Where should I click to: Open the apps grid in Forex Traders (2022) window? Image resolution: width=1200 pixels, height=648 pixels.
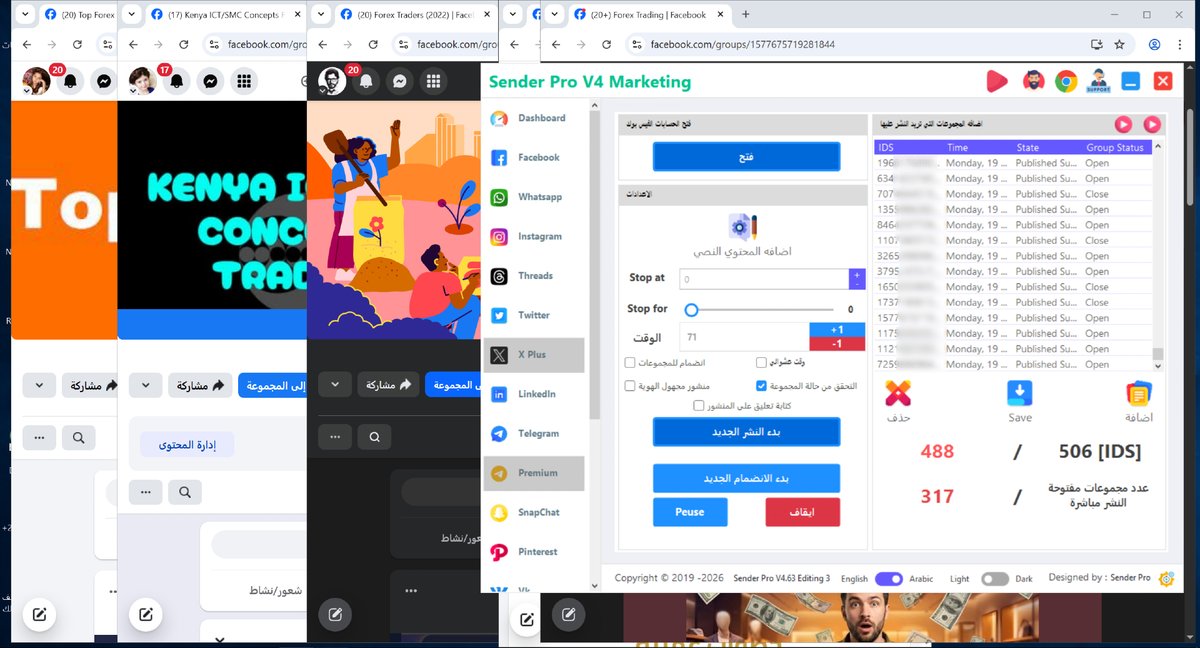point(433,82)
